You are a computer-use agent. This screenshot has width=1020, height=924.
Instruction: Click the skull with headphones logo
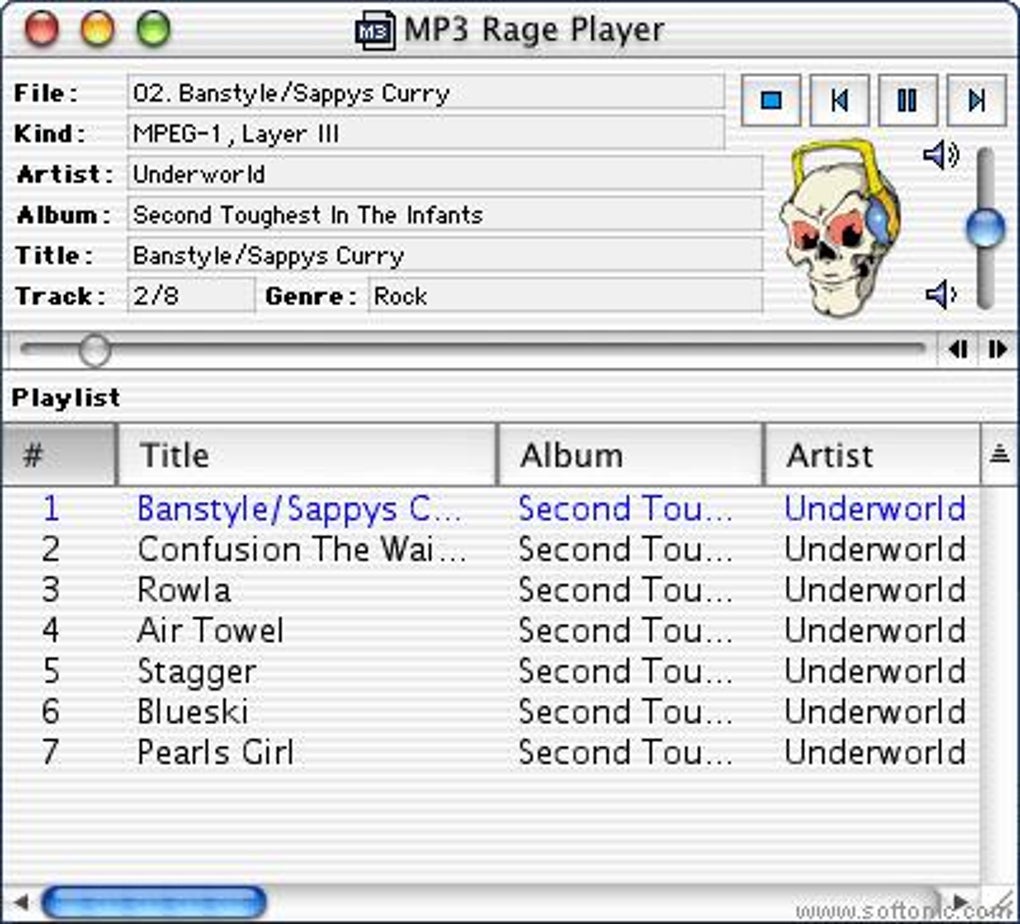(839, 228)
